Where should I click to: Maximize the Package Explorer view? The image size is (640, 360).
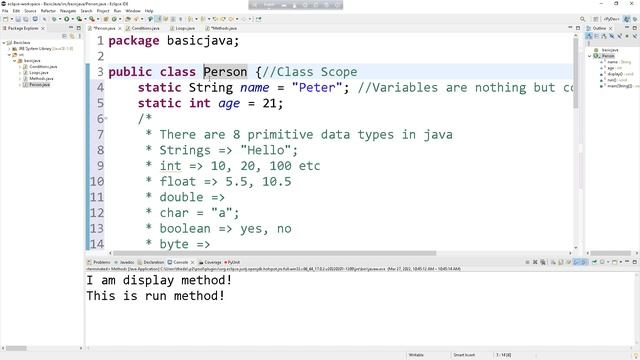79,28
